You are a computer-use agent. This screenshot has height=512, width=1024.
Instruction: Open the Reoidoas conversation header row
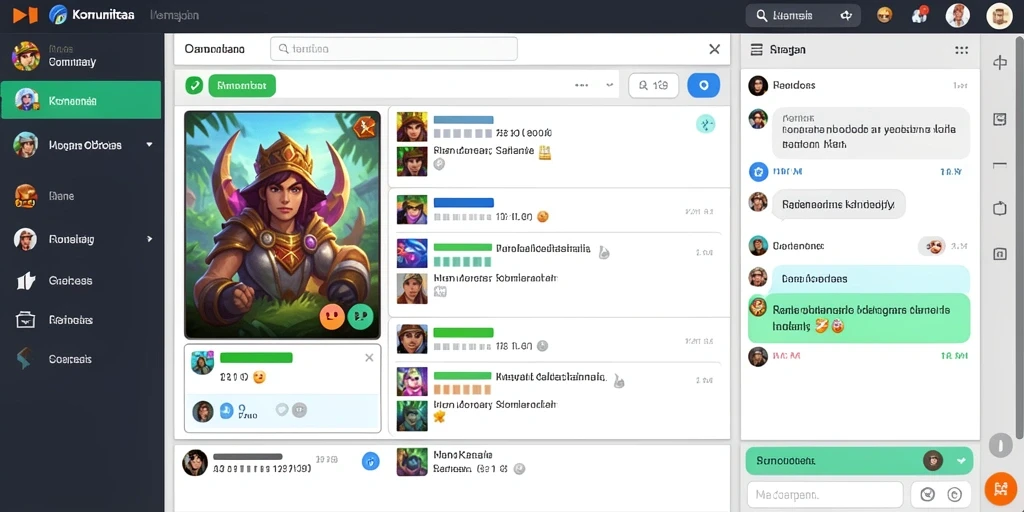coord(859,86)
